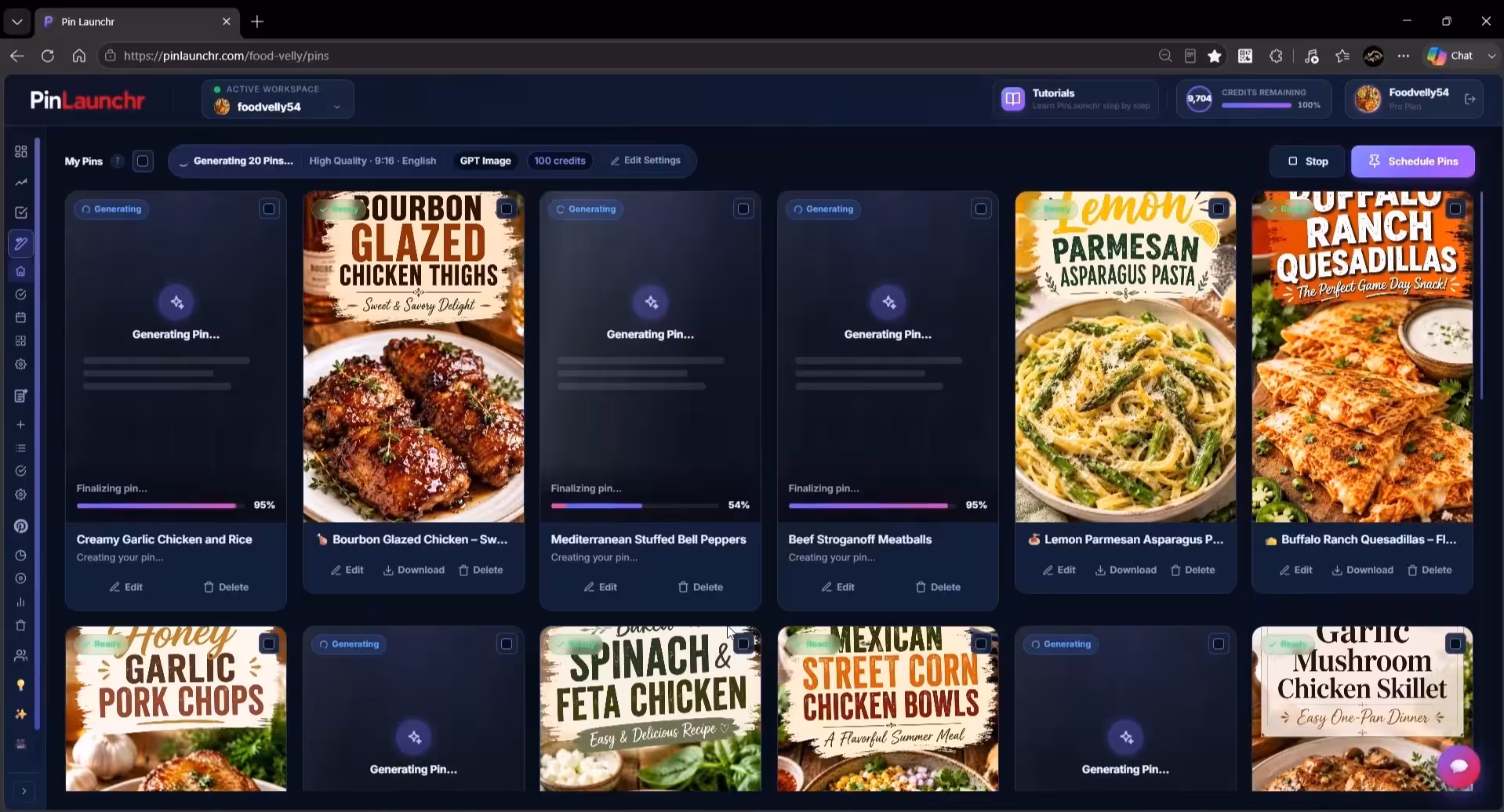Open the users group sidebar icon
Image resolution: width=1504 pixels, height=812 pixels.
[21, 655]
